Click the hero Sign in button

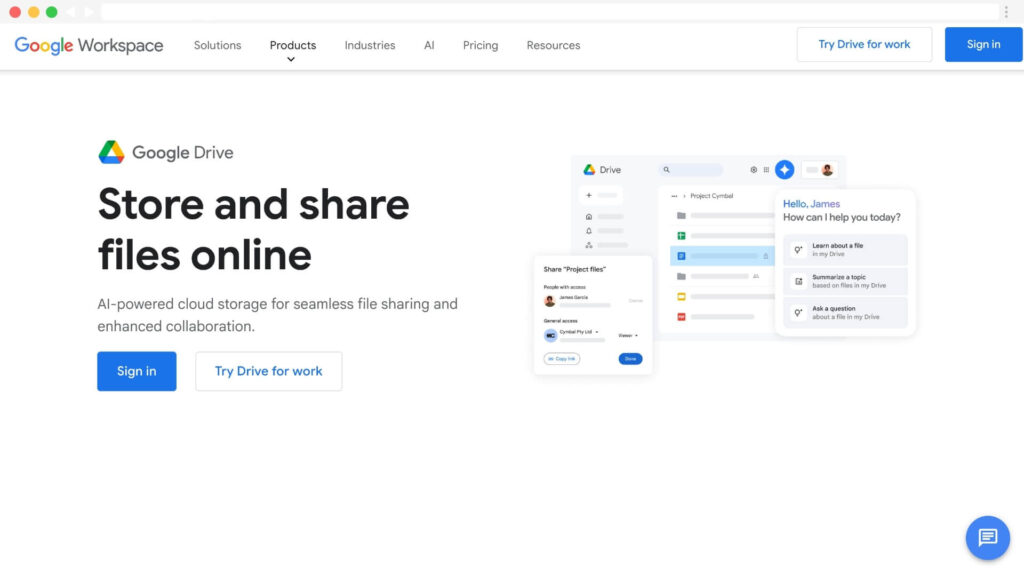click(136, 371)
